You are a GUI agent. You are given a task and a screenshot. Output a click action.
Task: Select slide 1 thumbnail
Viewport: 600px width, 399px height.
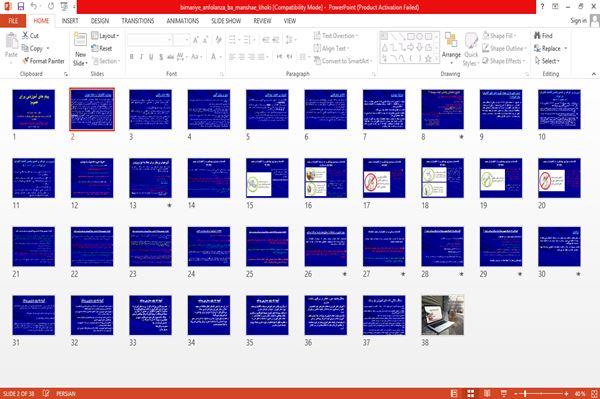coord(34,109)
